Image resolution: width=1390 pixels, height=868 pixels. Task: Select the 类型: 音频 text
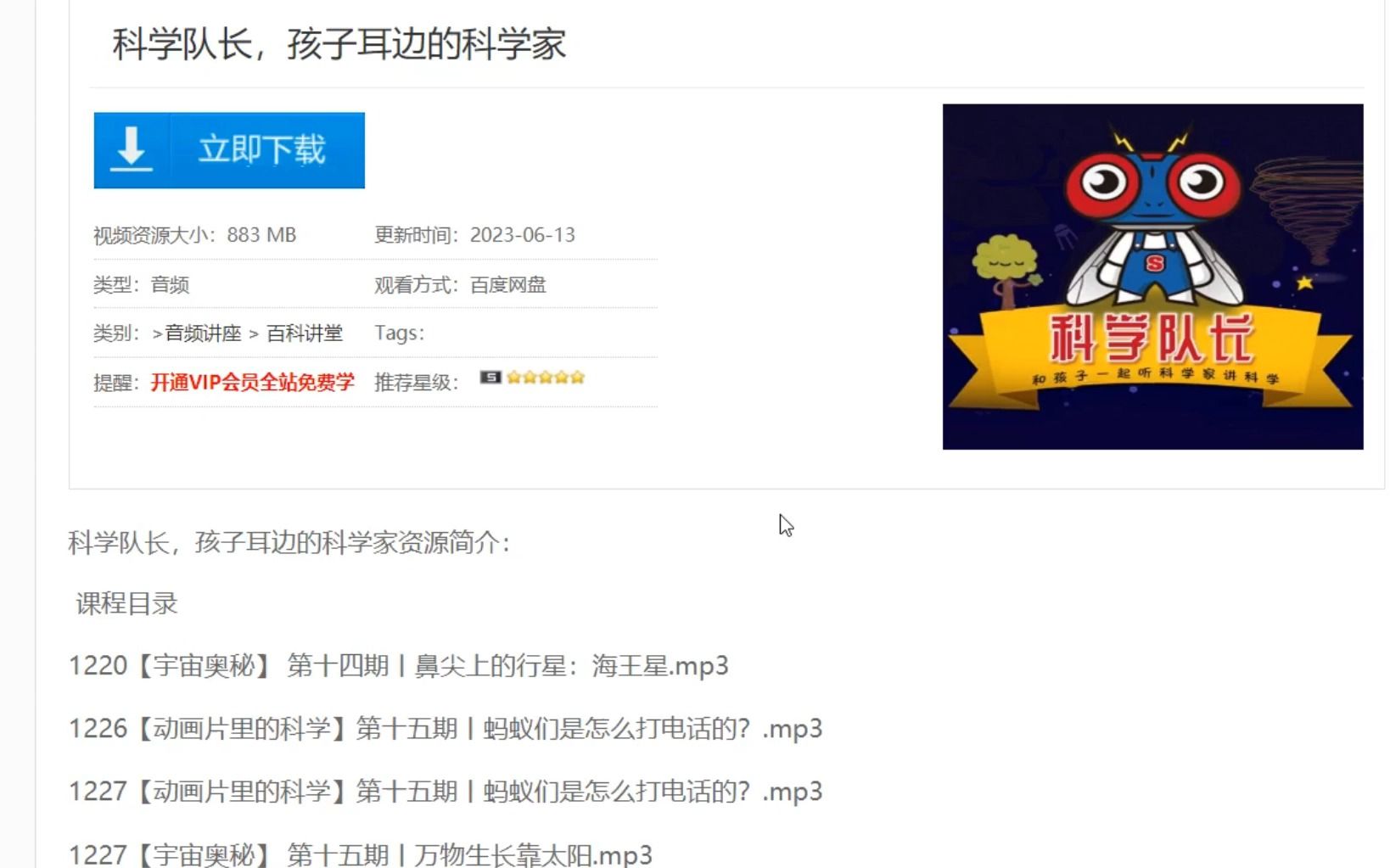(x=141, y=285)
